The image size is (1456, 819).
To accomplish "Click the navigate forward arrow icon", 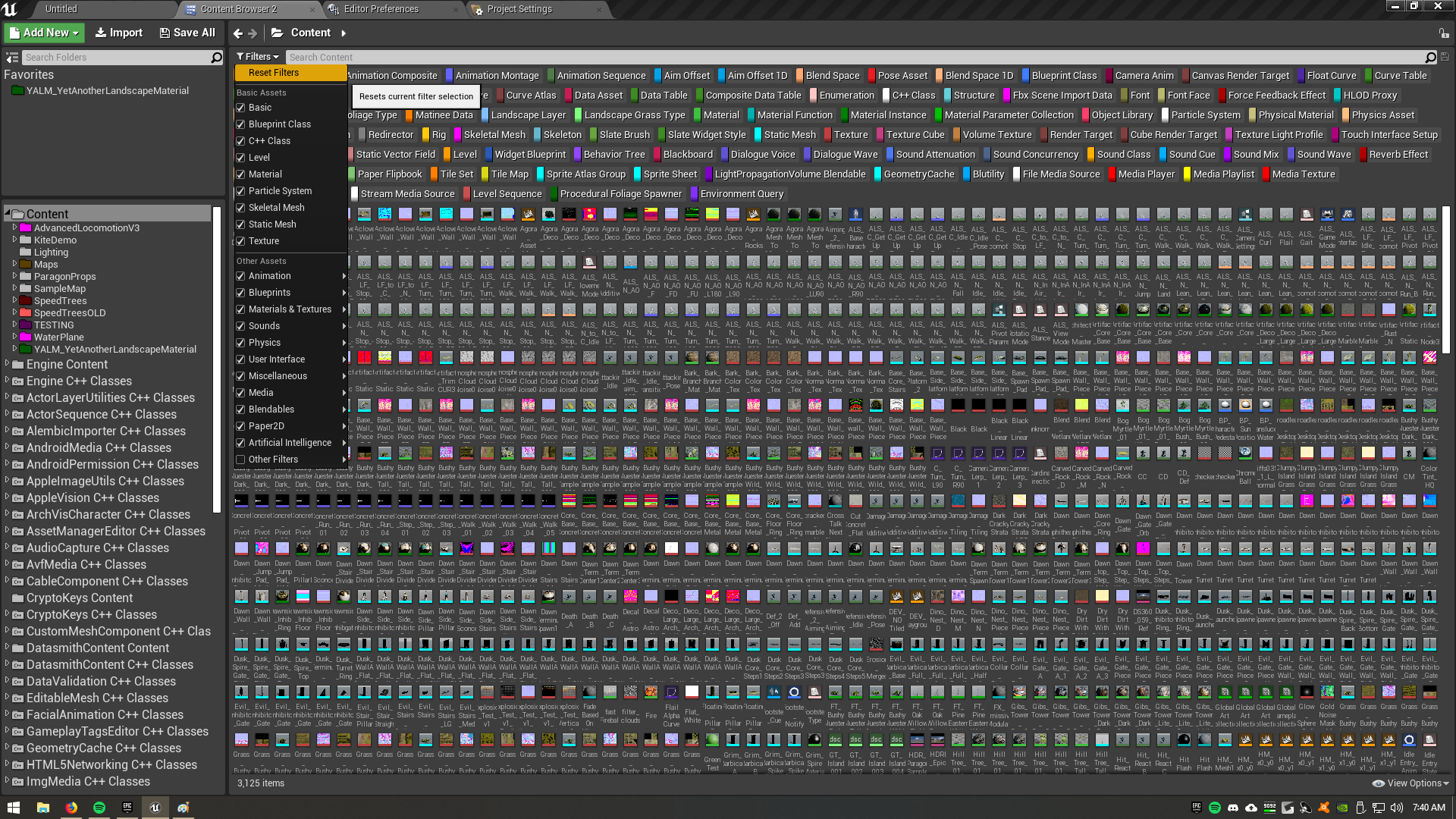I will pos(253,33).
